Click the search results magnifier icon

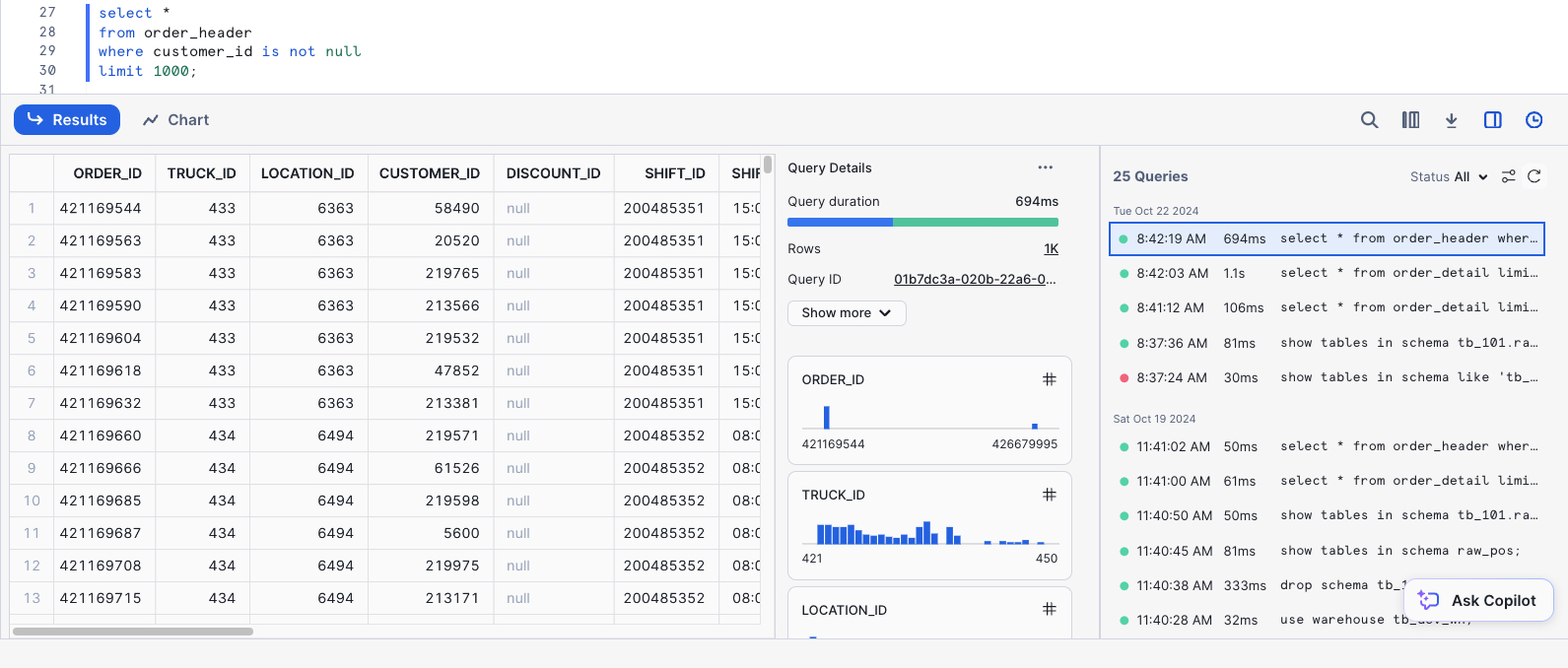click(x=1369, y=120)
